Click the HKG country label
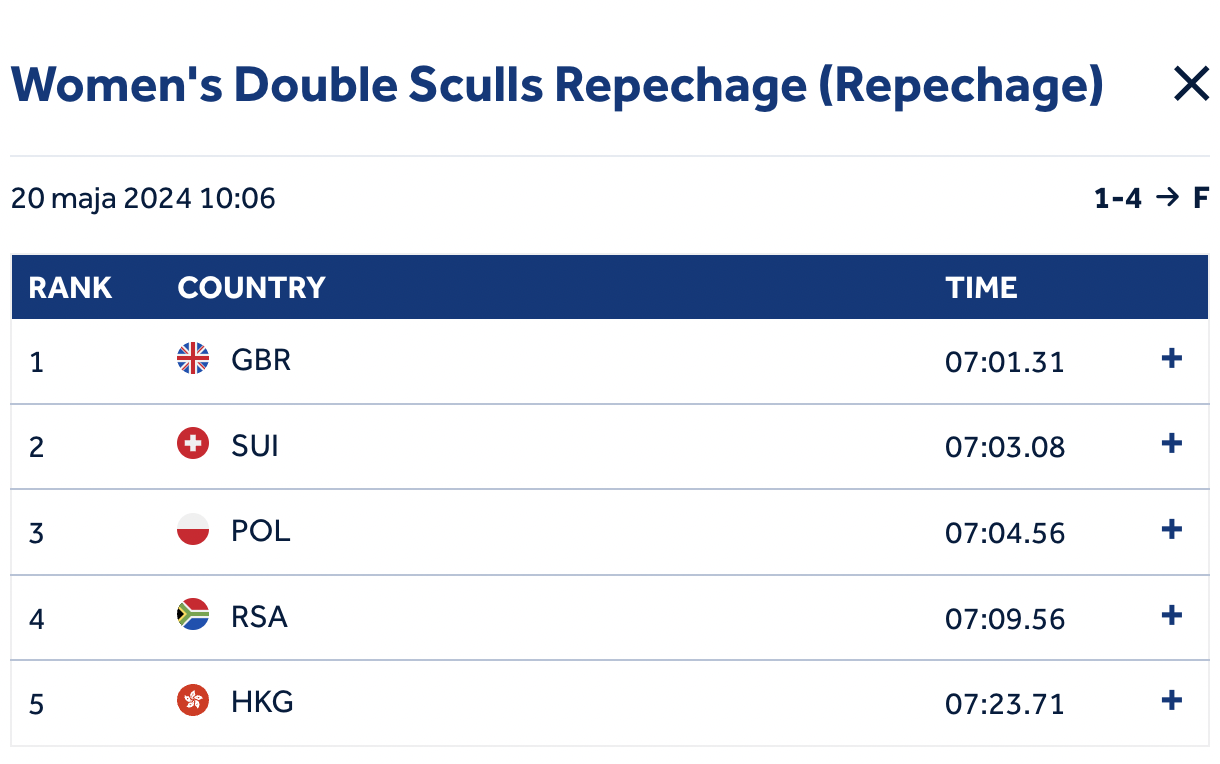Screen dimensions: 1220x764 point(262,702)
